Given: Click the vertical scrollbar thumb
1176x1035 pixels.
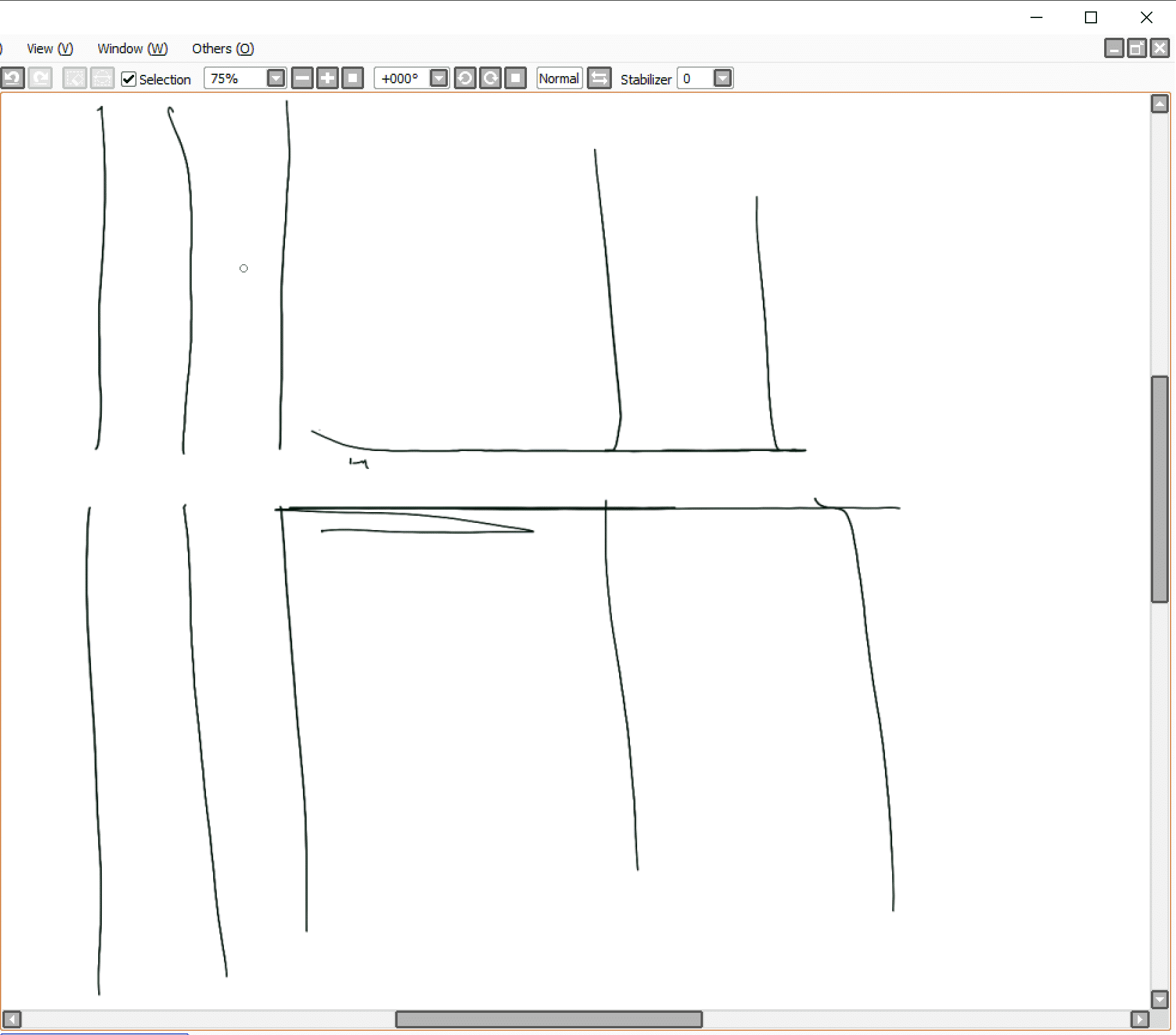Looking at the screenshot, I should tap(1160, 489).
